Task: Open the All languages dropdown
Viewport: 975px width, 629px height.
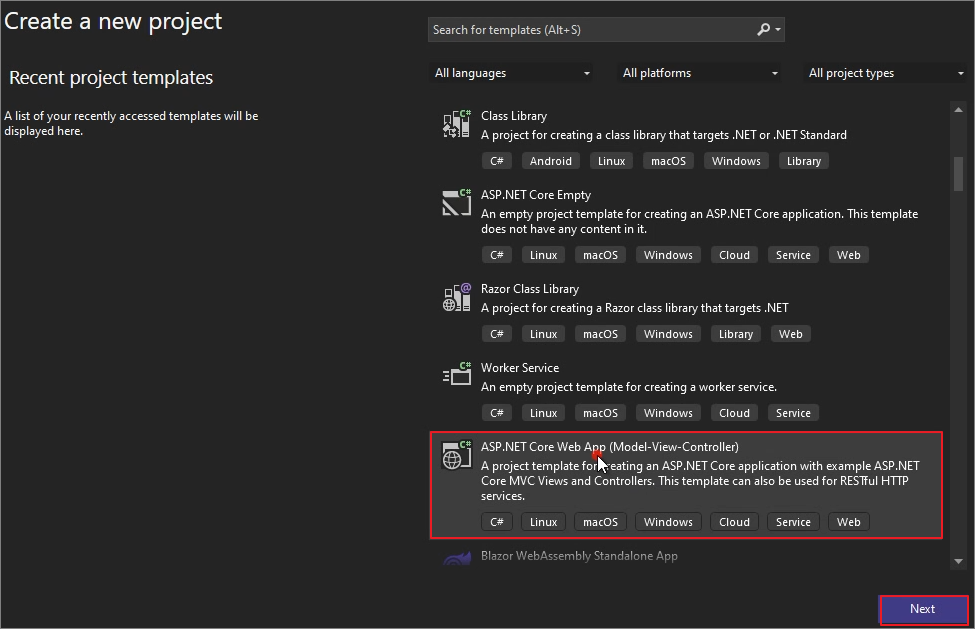Action: 511,72
